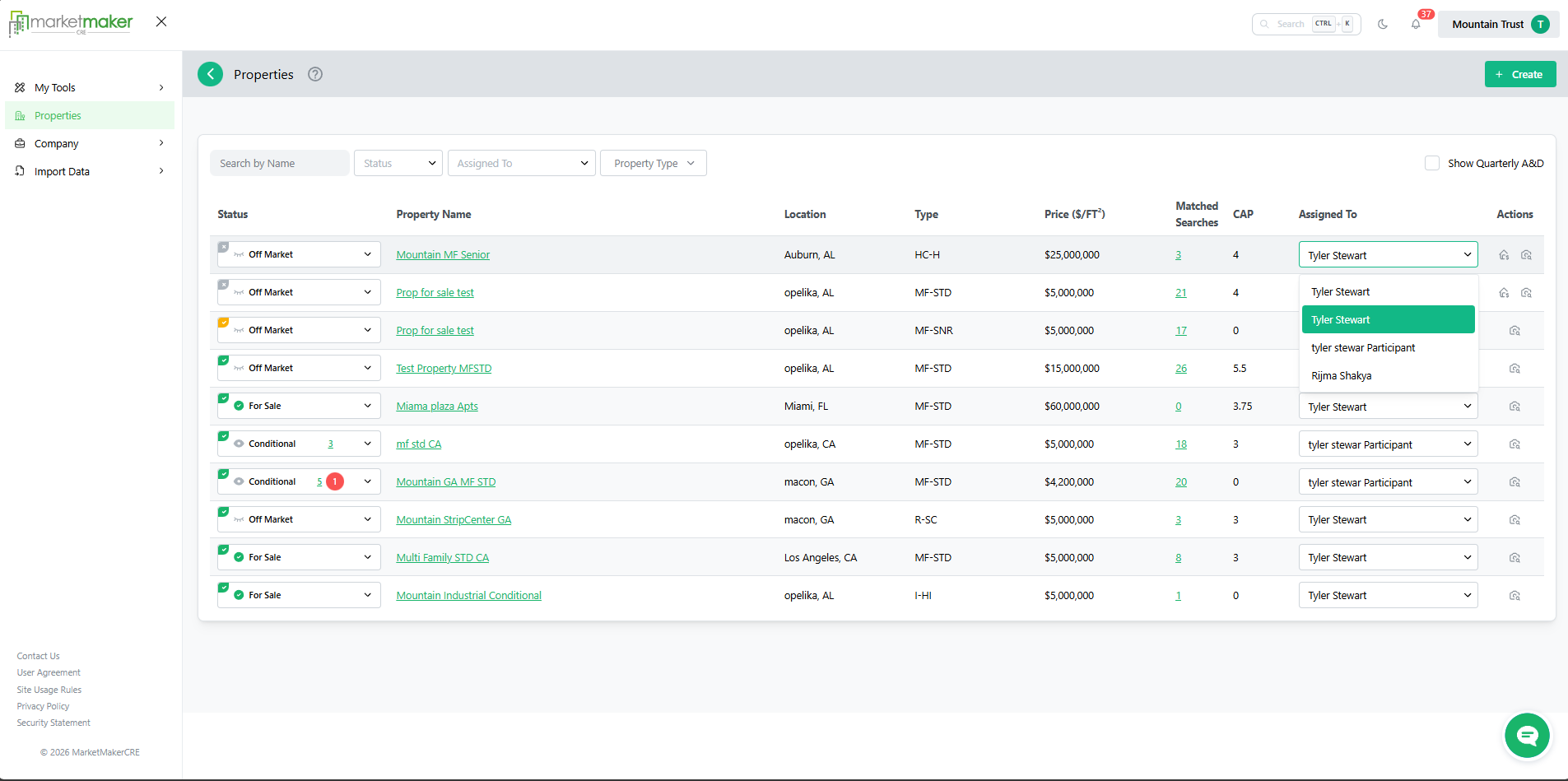Toggle the checkbox on Miama plaza Apts row
Viewport: 1568px width, 781px height.
tap(223, 398)
